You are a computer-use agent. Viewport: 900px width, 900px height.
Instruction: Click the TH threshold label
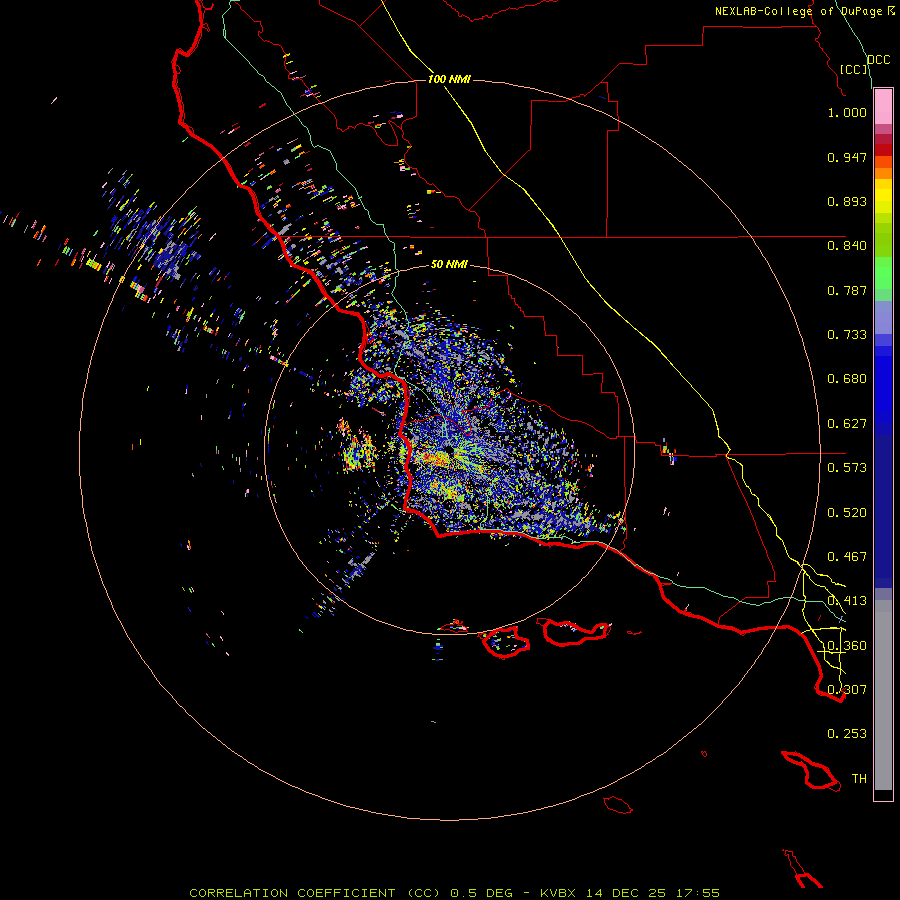click(859, 779)
